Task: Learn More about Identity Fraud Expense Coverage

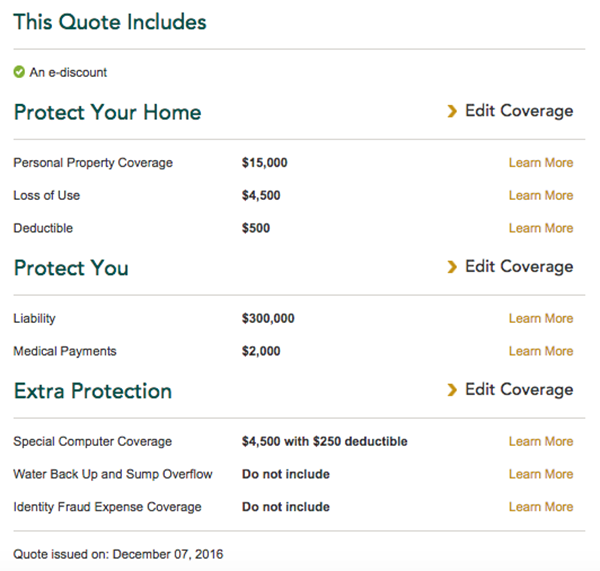Action: (541, 507)
